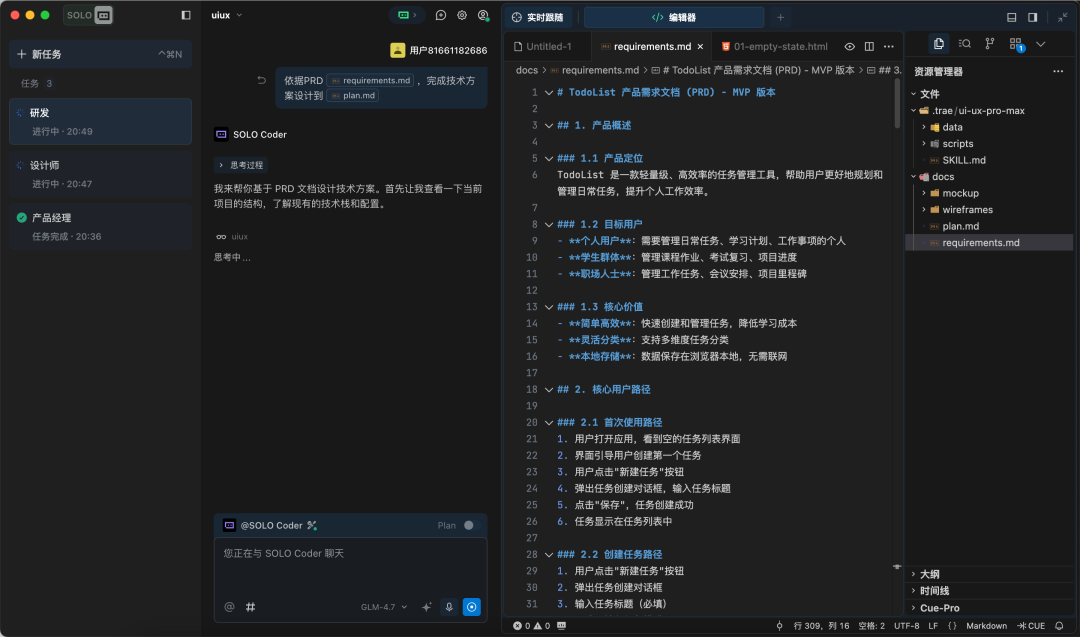Click the split editor icon beside requirements.md

[x=868, y=46]
